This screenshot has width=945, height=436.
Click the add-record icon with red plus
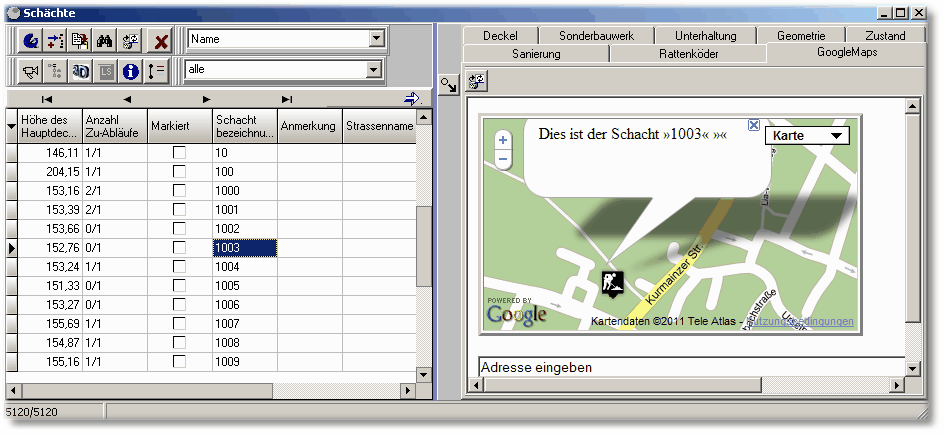(x=55, y=41)
